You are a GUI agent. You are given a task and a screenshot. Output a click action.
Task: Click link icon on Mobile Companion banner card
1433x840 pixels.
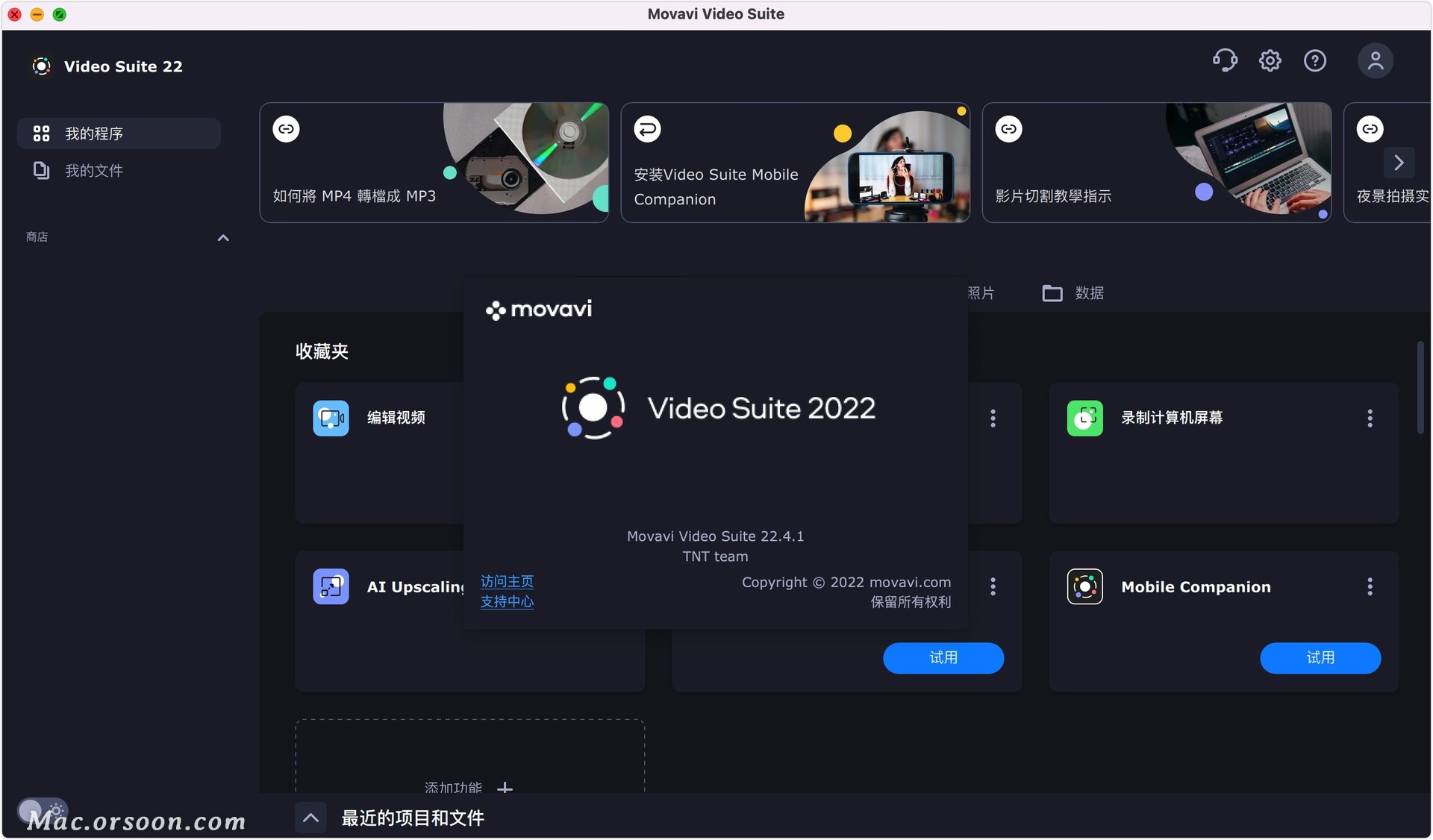click(648, 129)
